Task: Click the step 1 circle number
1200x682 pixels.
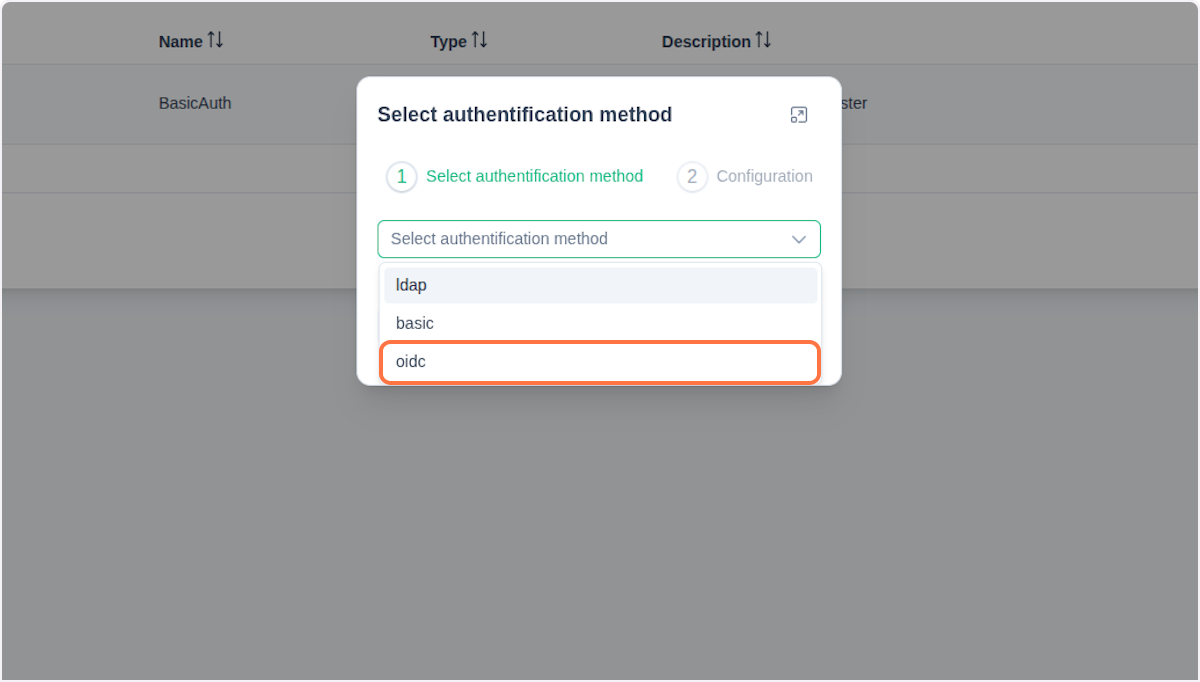Action: 402,177
